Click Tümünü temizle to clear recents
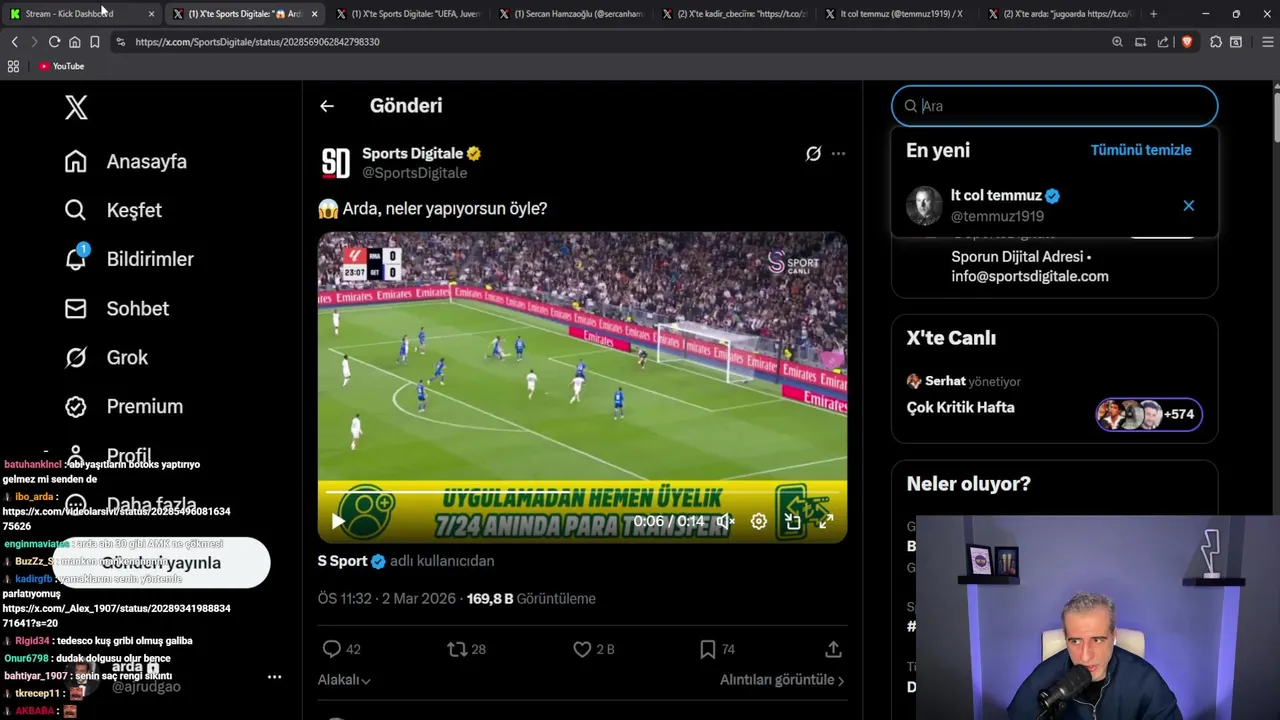 1141,150
